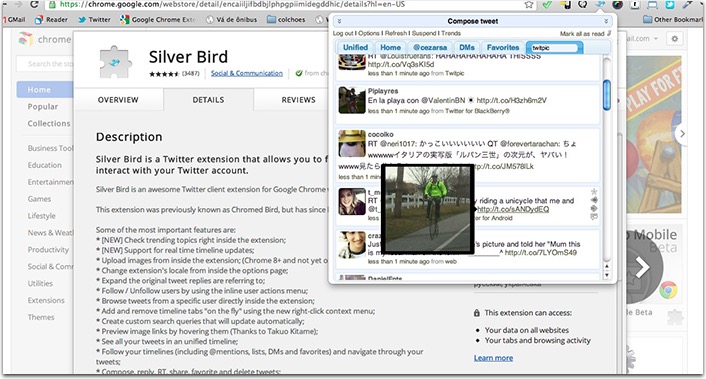Open Trends in Silver Bird popup
Image resolution: width=706 pixels, height=379 pixels.
451,33
